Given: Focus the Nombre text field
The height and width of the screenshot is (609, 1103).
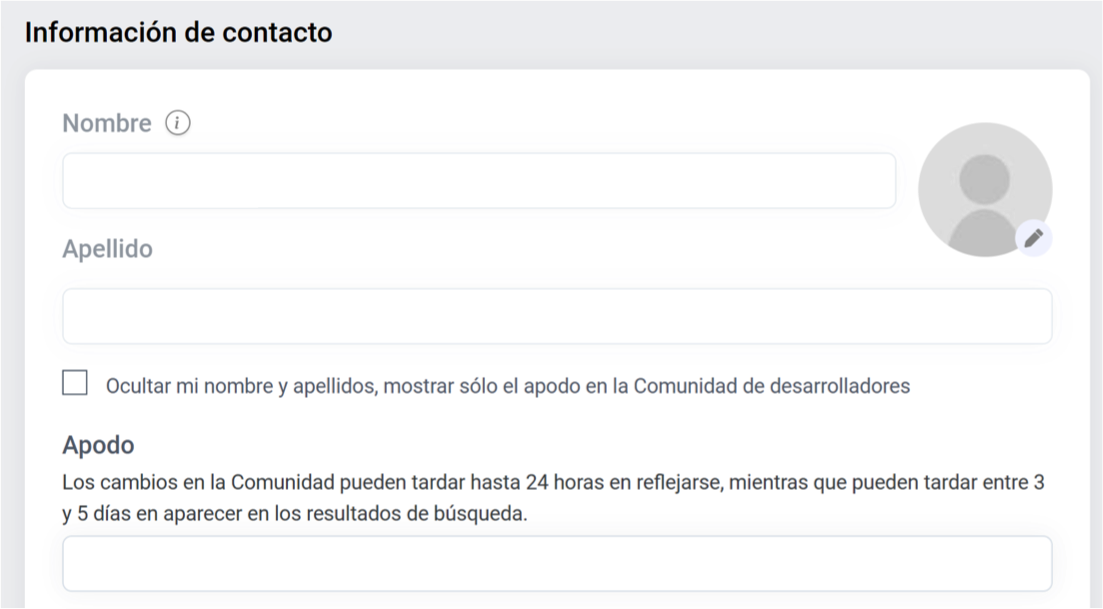Looking at the screenshot, I should pos(479,181).
